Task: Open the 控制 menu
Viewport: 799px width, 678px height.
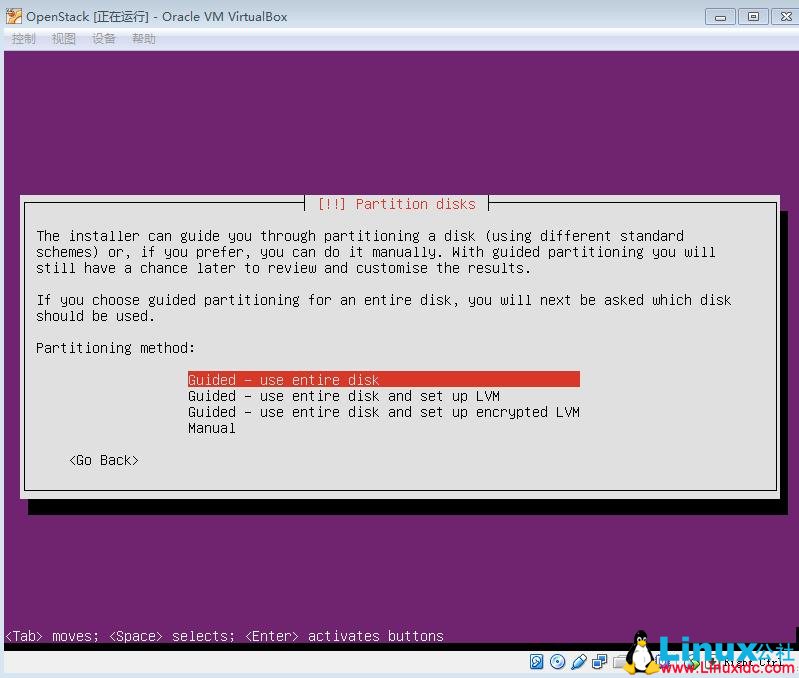Action: pyautogui.click(x=23, y=39)
